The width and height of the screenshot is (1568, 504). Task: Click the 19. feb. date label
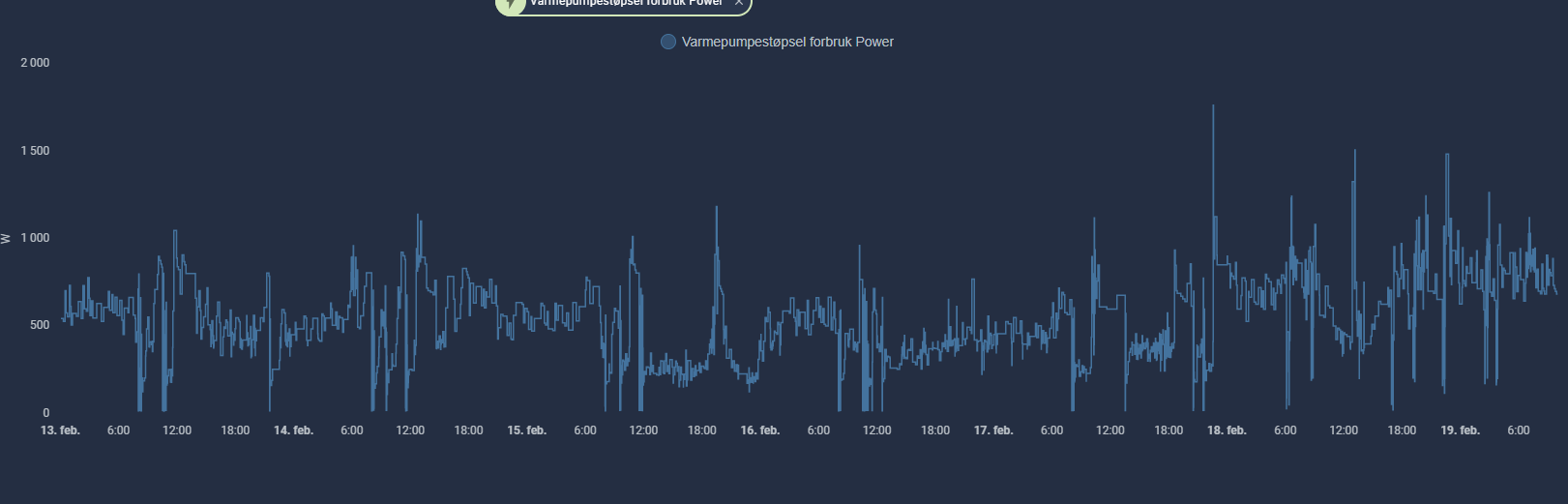coord(1461,430)
